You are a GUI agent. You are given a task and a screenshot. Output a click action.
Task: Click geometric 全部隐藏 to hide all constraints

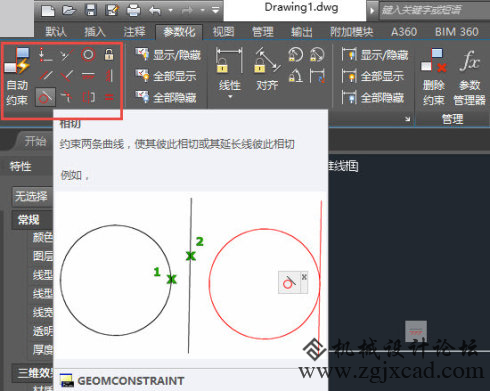pyautogui.click(x=166, y=98)
